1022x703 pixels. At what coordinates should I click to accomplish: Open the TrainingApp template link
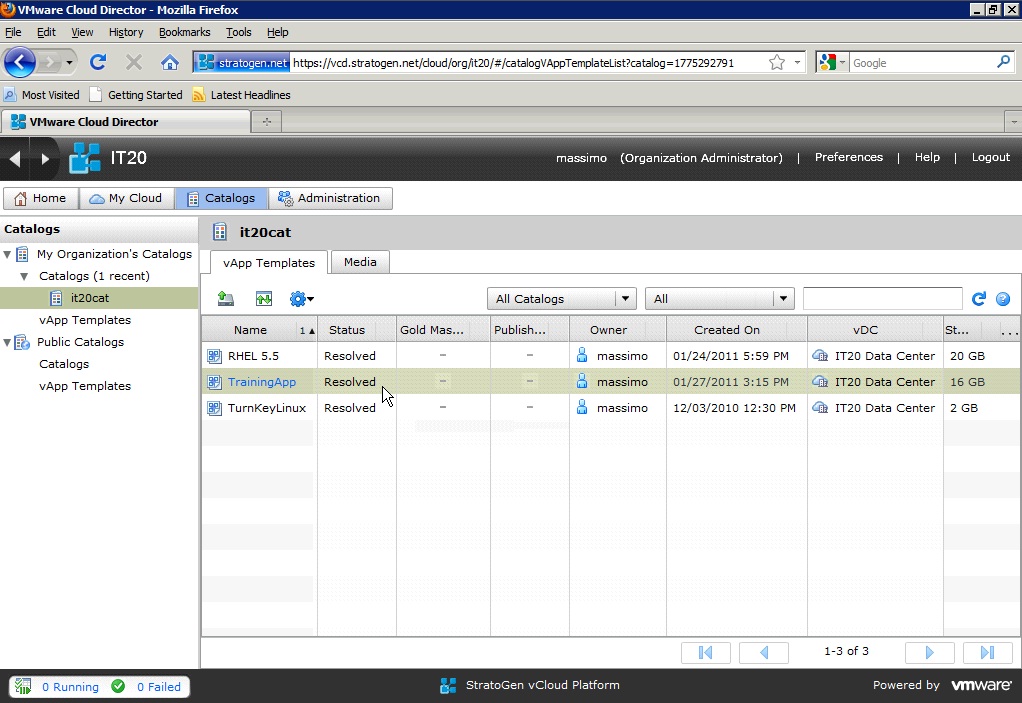pos(262,382)
